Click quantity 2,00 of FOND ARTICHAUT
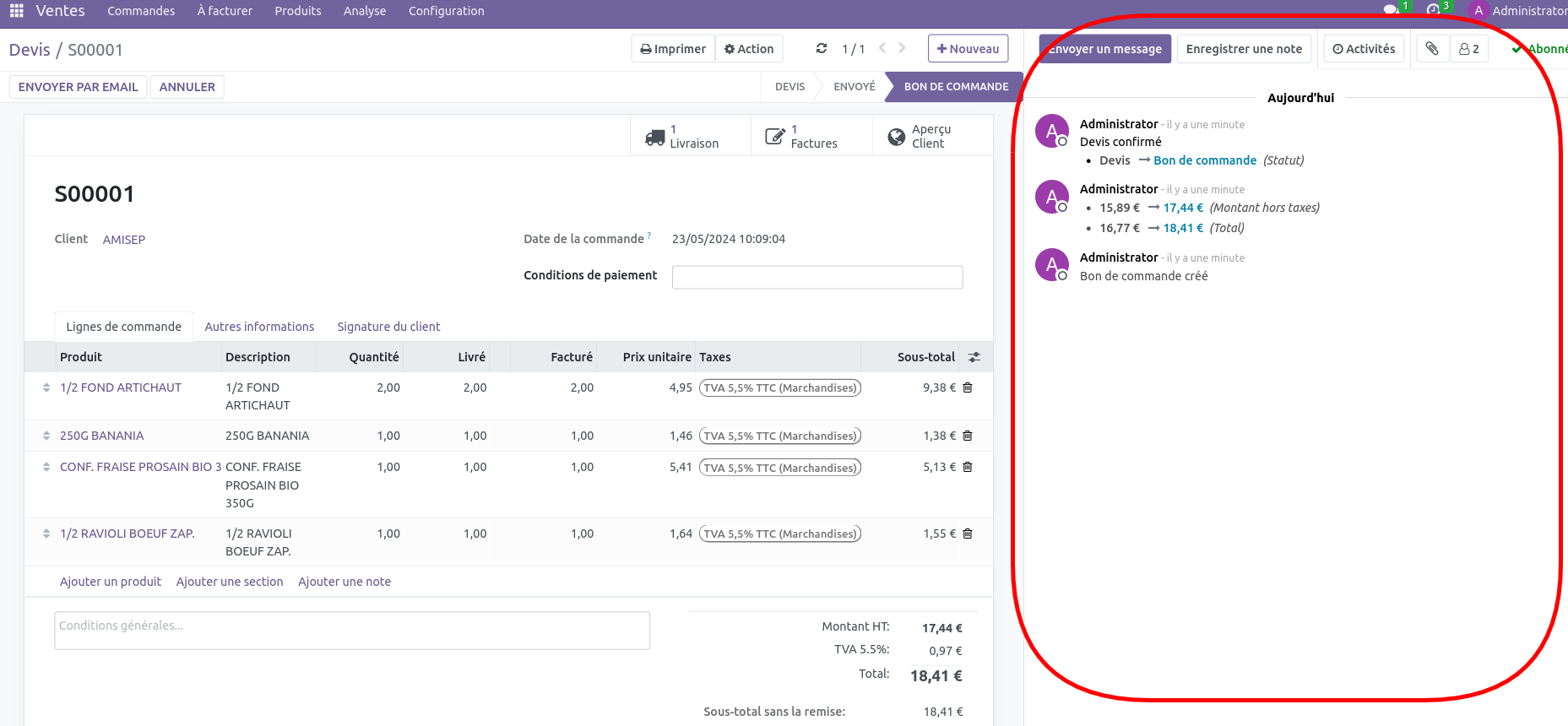1568x726 pixels. [388, 387]
